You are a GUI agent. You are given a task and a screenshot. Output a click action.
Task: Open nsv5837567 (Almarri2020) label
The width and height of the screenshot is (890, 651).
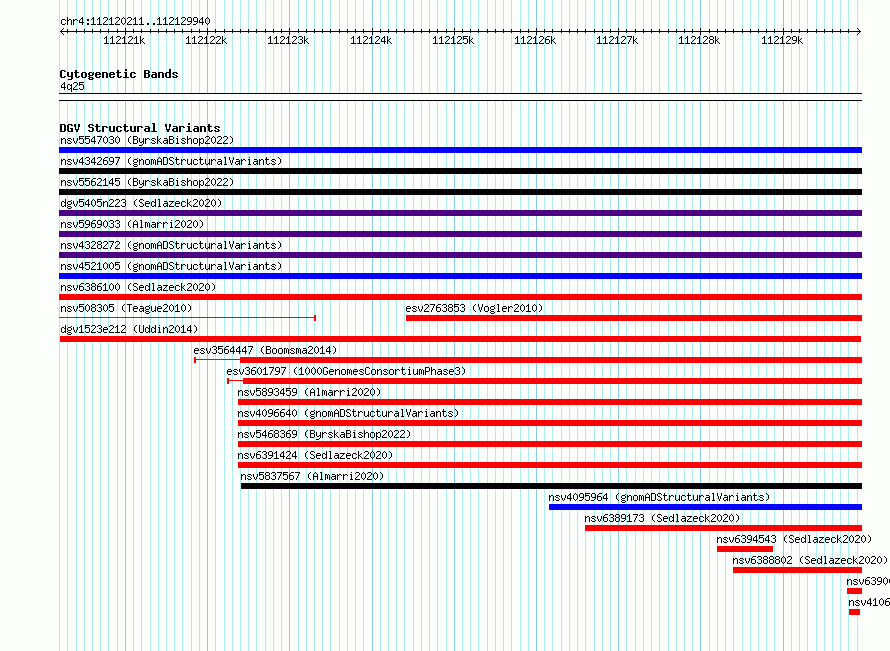312,476
